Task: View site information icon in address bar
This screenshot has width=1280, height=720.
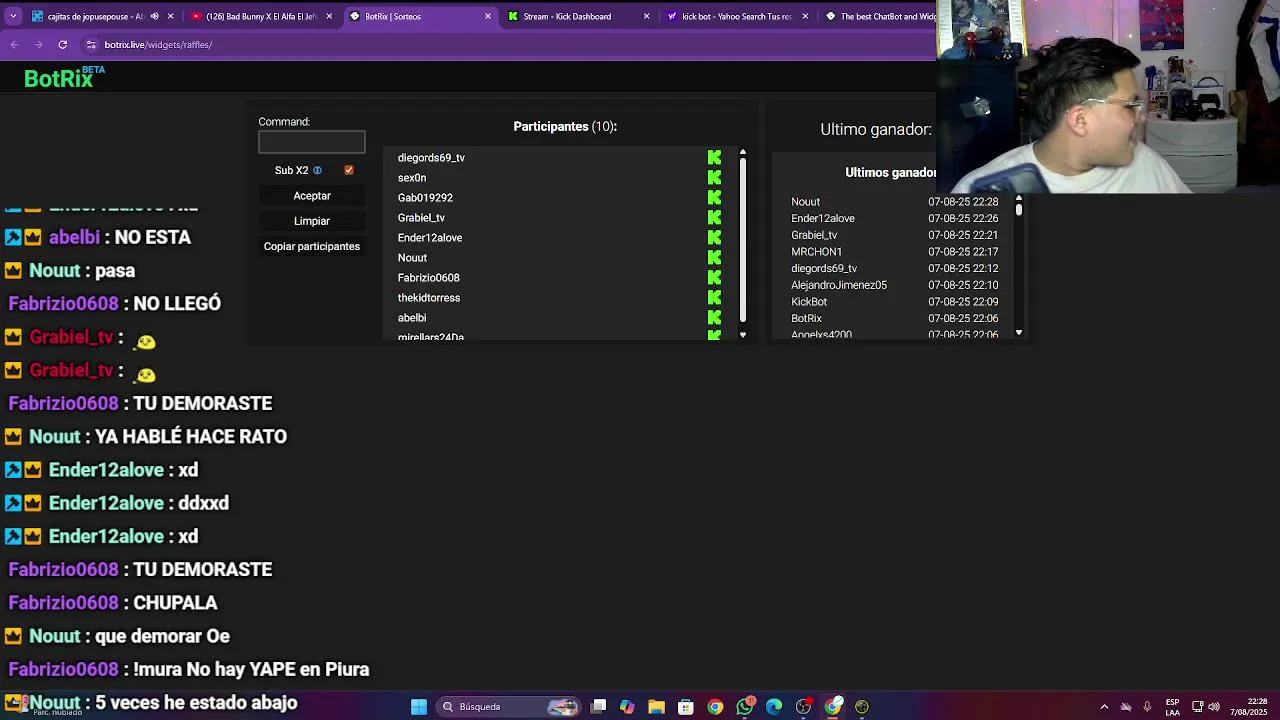Action: 91,45
